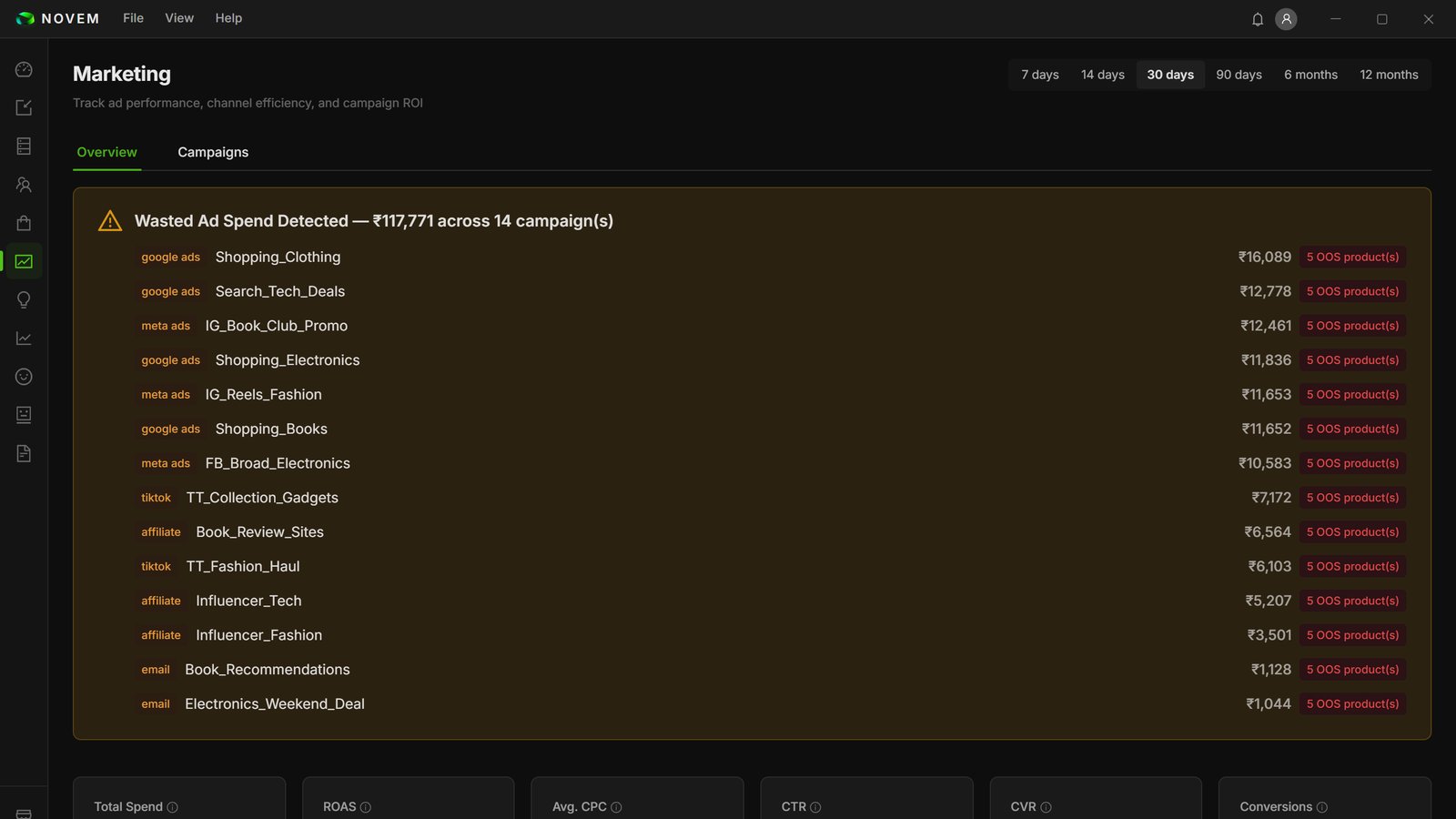
Task: Select the 7 days range
Action: coord(1039,75)
